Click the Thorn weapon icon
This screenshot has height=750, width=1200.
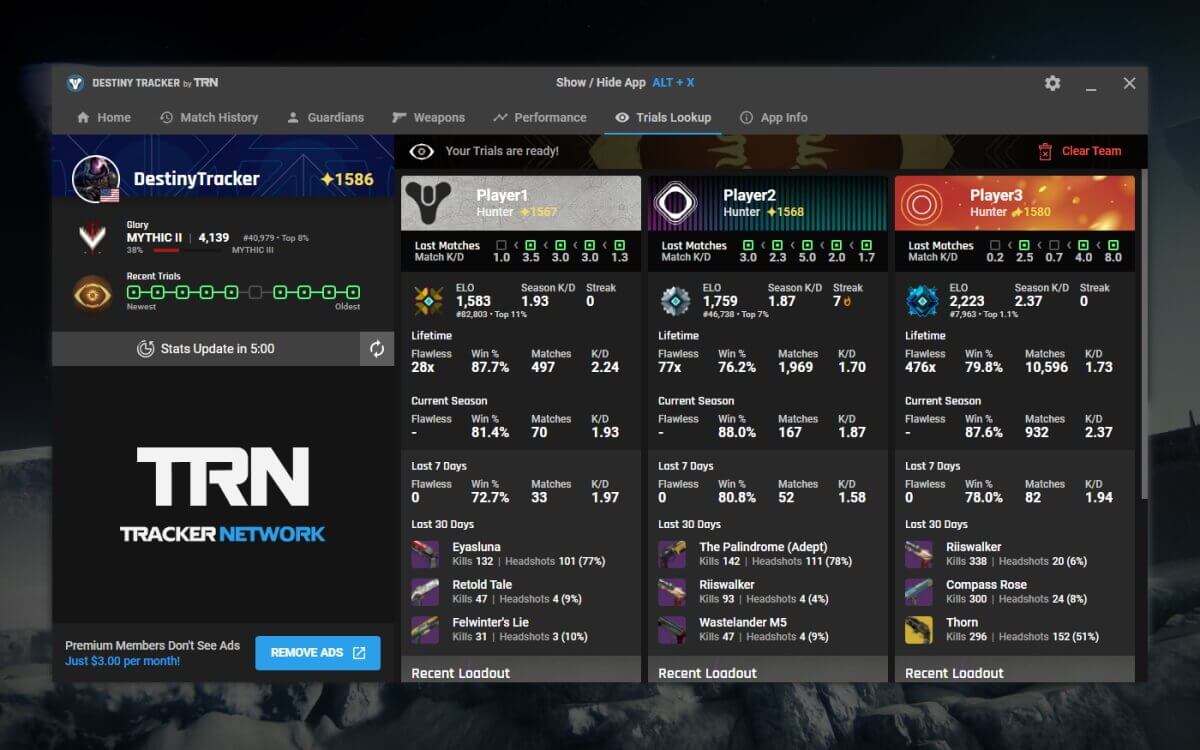click(919, 629)
